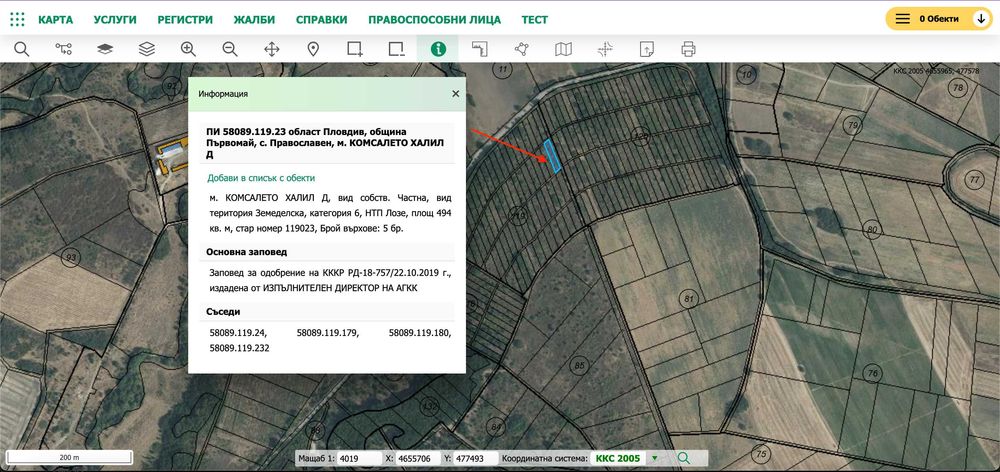Click neighbor parcel 58089.119.232 text
The height and width of the screenshot is (472, 1000).
click(x=239, y=348)
